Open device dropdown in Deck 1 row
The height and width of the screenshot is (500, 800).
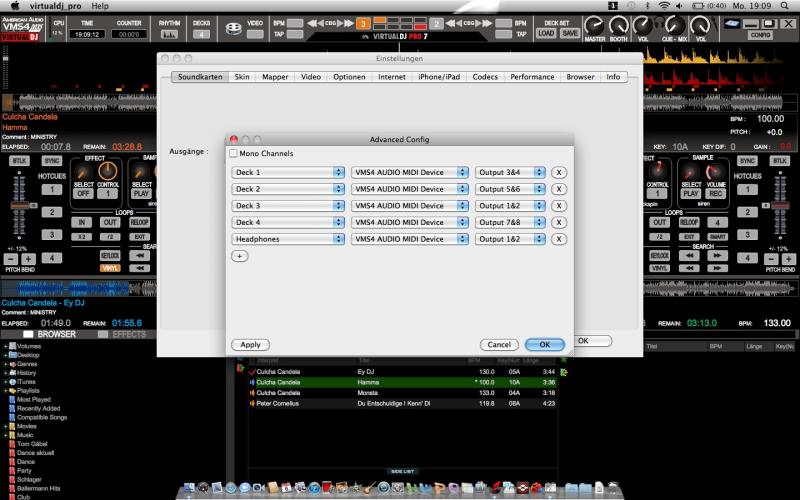tap(410, 172)
